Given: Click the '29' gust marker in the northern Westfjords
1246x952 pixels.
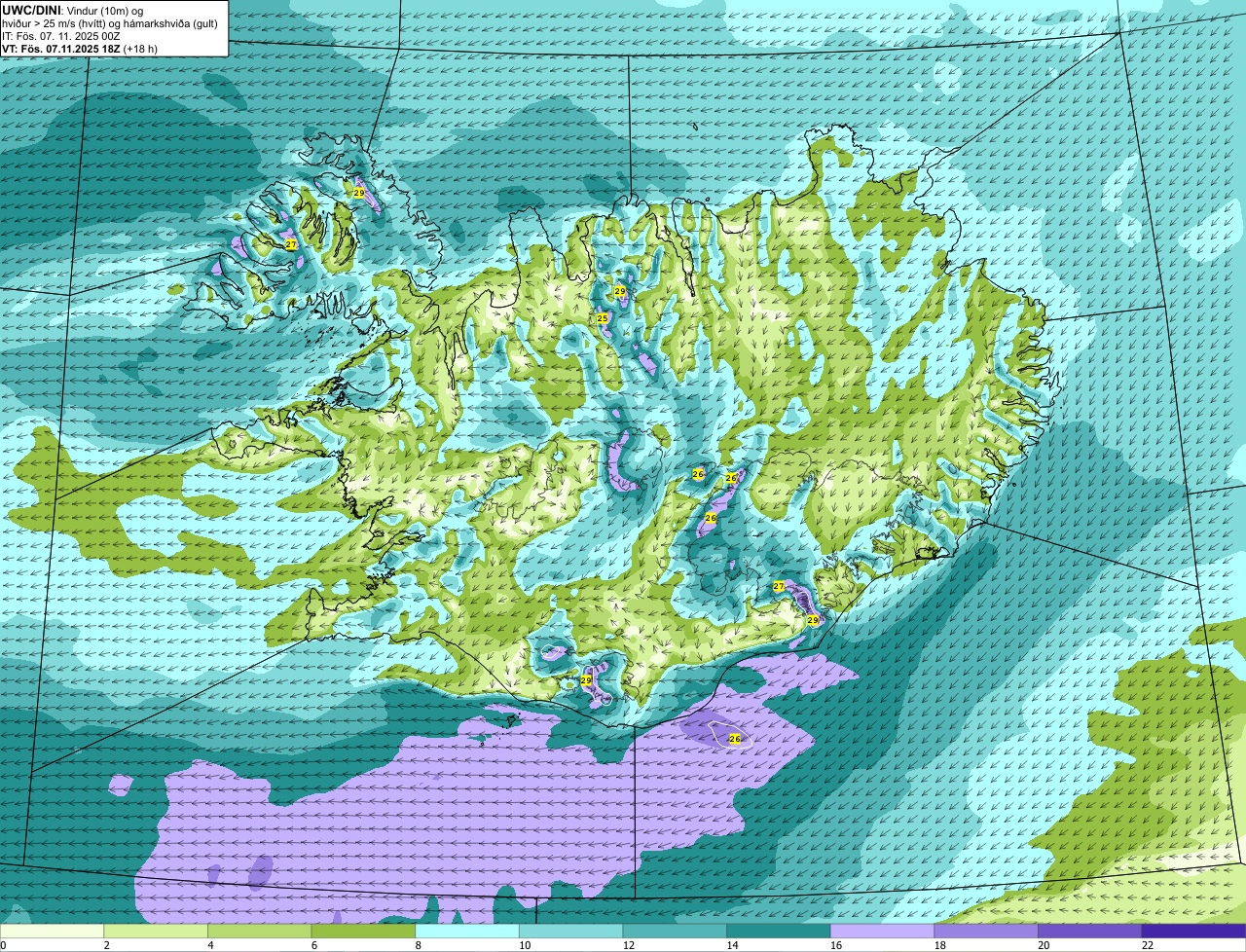Looking at the screenshot, I should (359, 194).
